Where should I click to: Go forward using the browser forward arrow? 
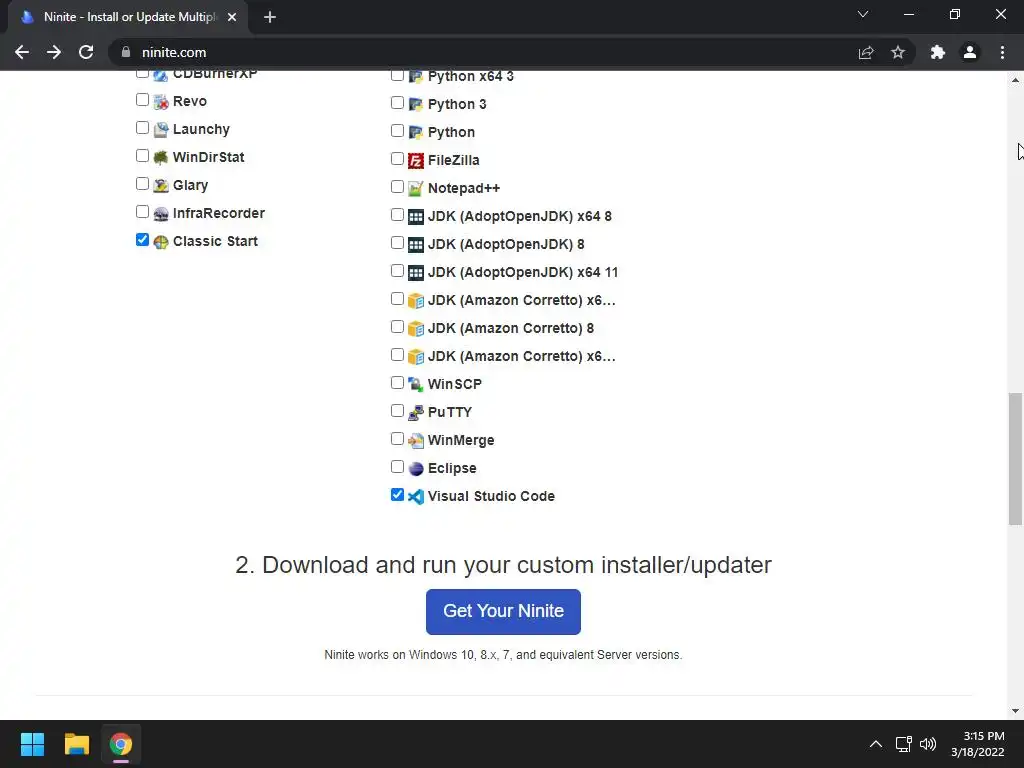tap(54, 52)
